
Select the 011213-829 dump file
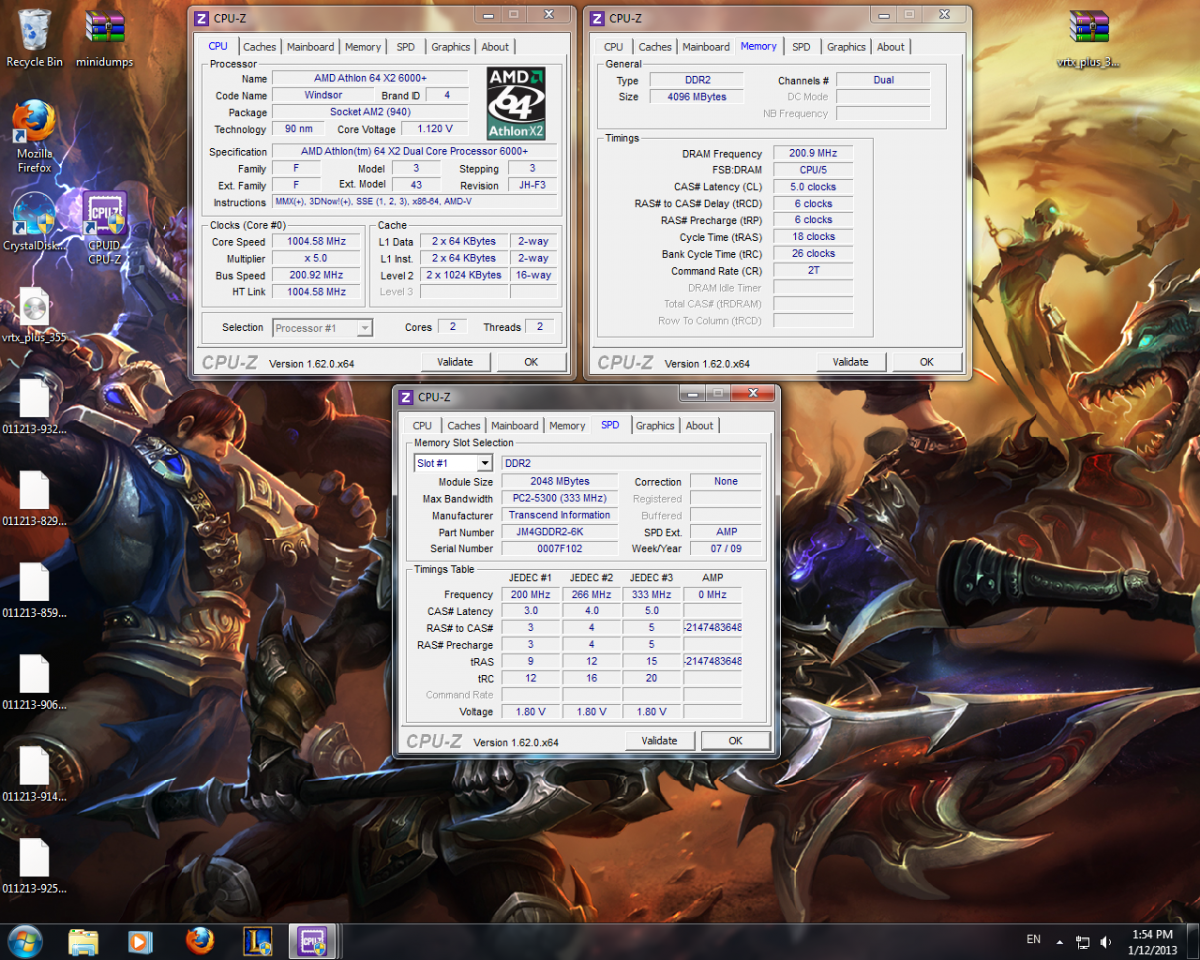pos(34,499)
